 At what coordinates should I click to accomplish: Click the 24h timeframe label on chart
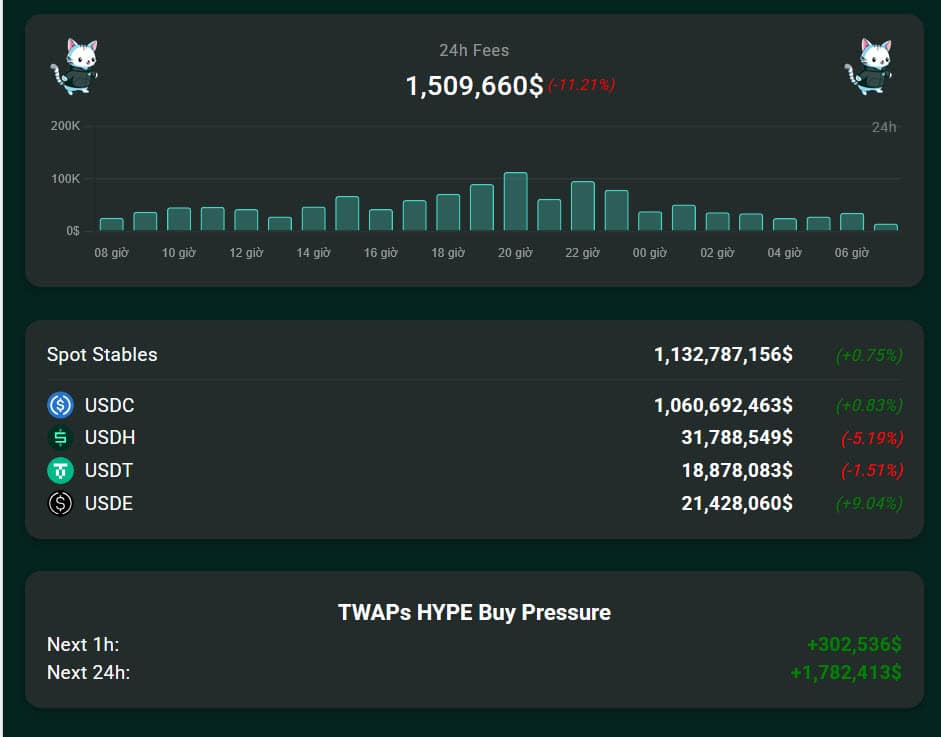pos(883,127)
